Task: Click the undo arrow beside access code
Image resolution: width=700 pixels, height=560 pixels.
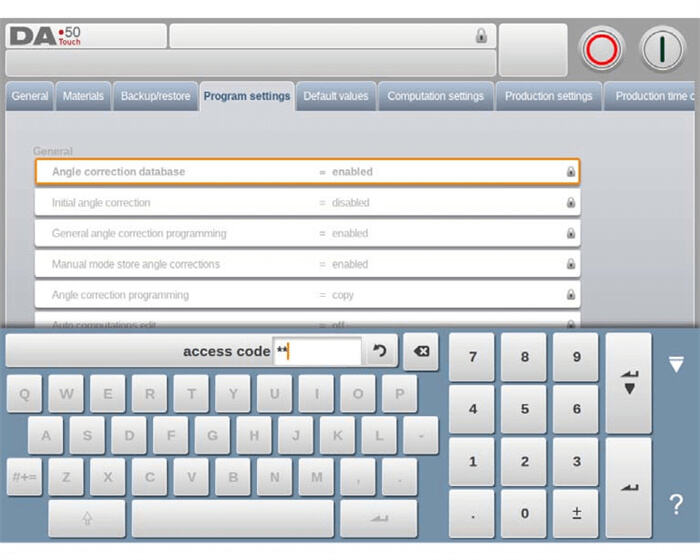Action: tap(381, 352)
